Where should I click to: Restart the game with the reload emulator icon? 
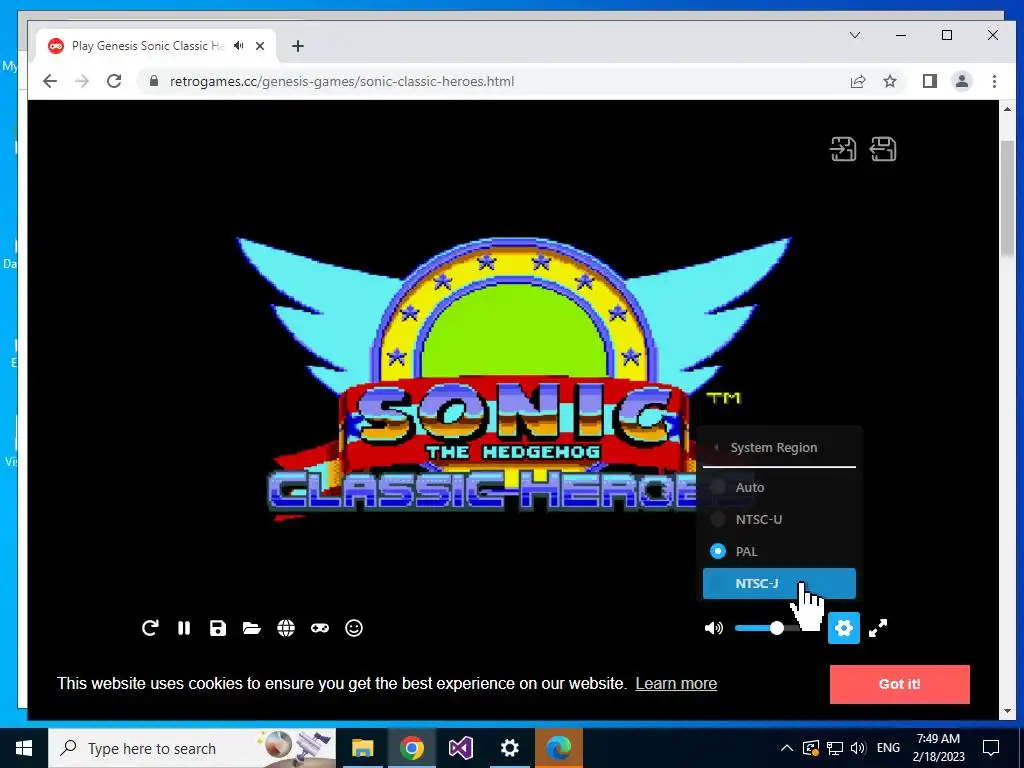tap(150, 628)
